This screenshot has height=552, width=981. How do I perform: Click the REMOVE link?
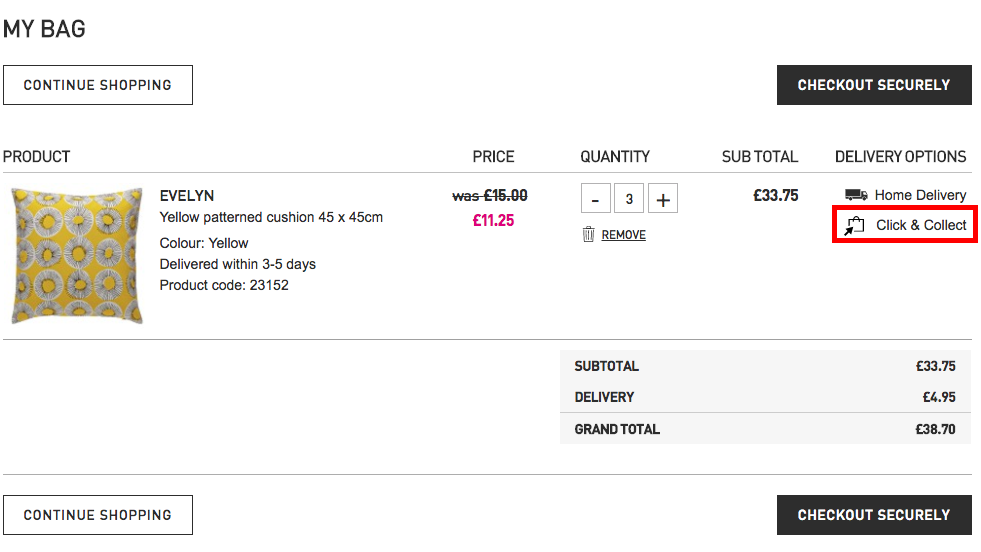pyautogui.click(x=623, y=235)
